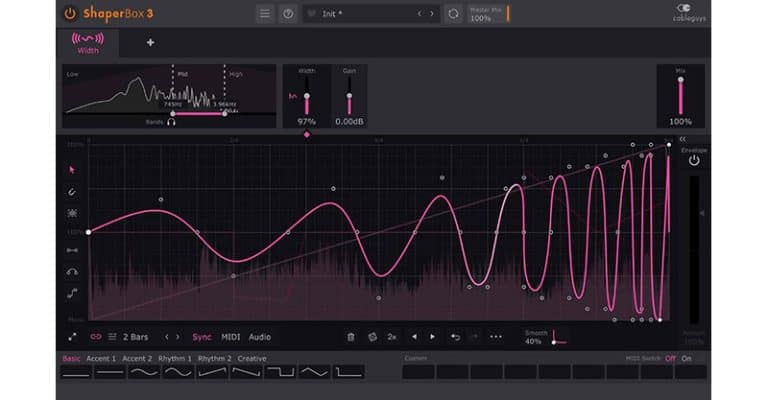This screenshot has width=768, height=400.
Task: Favorite the Init preset with heart icon
Action: click(x=311, y=14)
